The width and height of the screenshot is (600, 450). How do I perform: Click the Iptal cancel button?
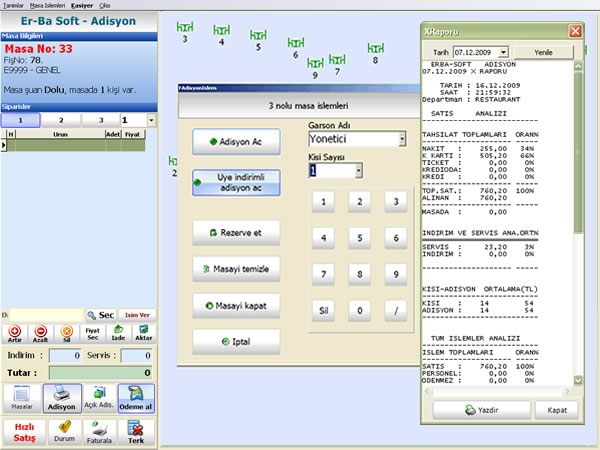[236, 342]
